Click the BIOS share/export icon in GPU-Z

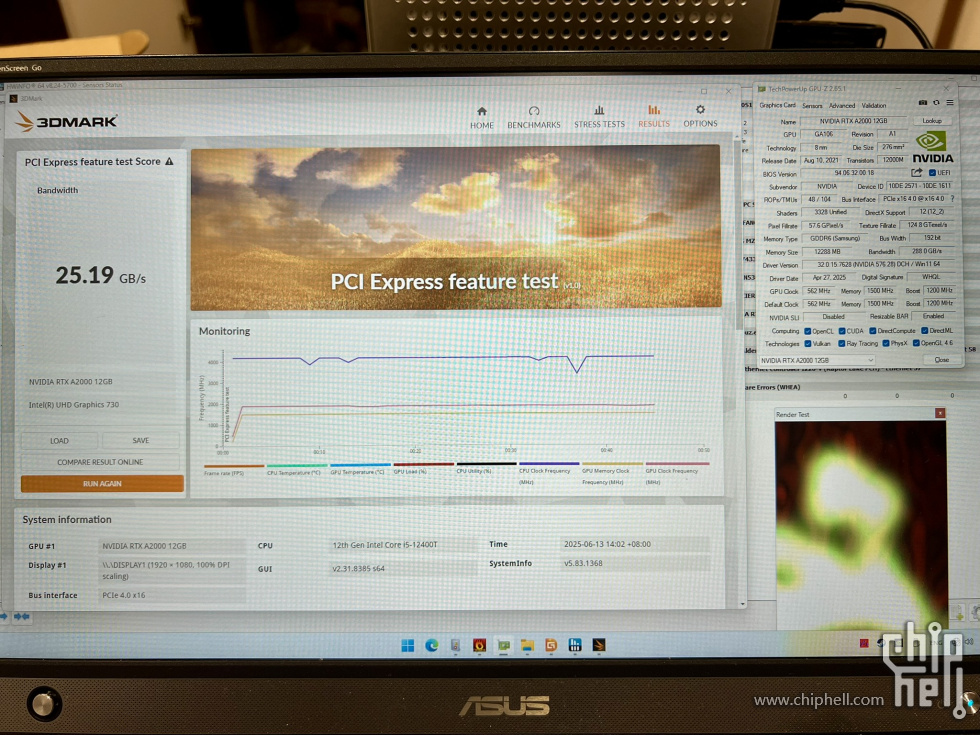click(x=917, y=173)
